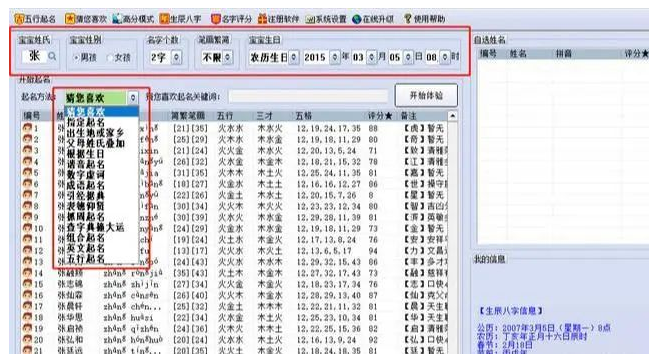Screen dimensions: 665x363
Task: Click the 宝宝姓氏 field containing 张
Action: tap(35, 56)
